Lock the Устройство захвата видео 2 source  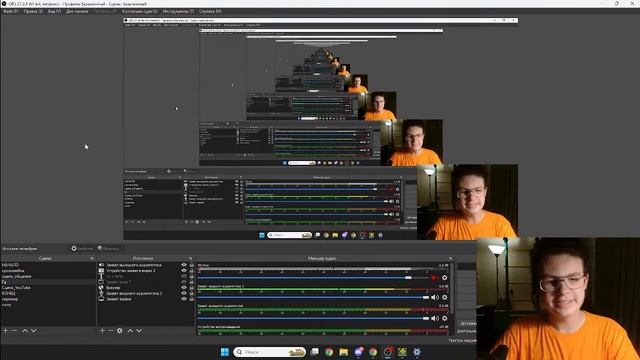coord(191,271)
